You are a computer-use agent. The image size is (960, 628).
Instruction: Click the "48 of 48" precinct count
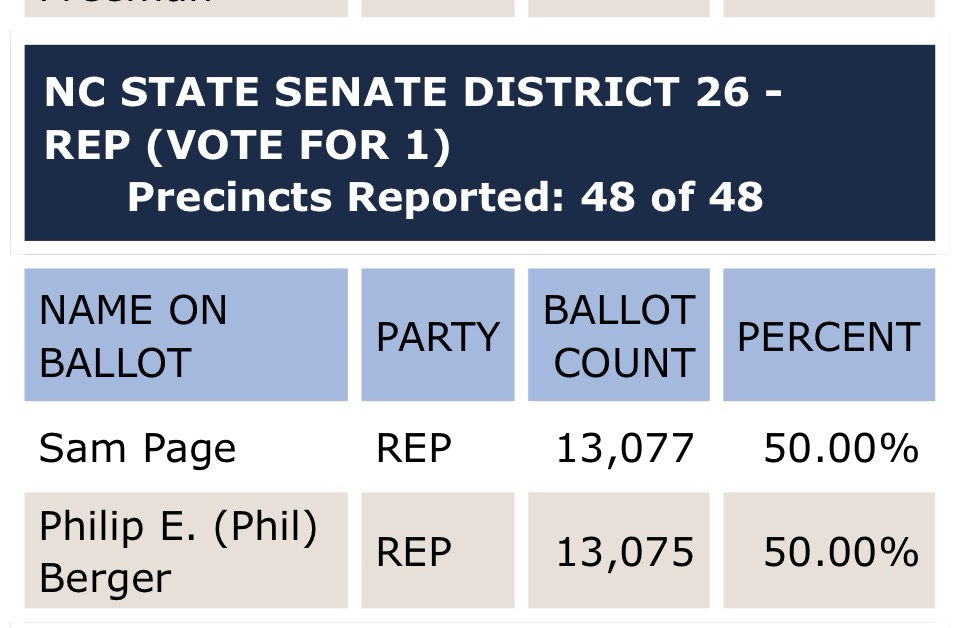coord(671,197)
